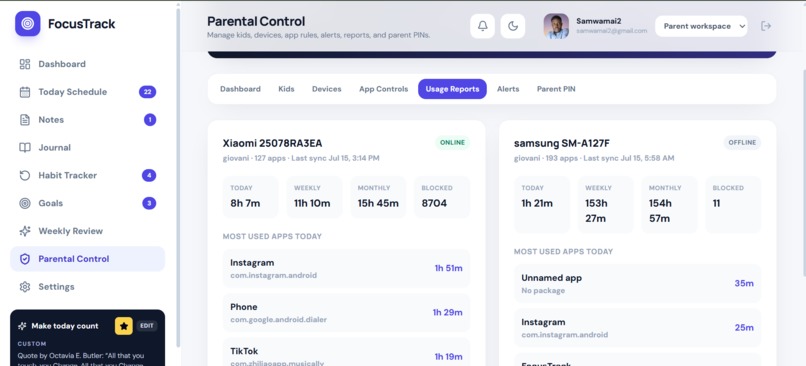Click the Habit Tracker badge 4

click(149, 175)
